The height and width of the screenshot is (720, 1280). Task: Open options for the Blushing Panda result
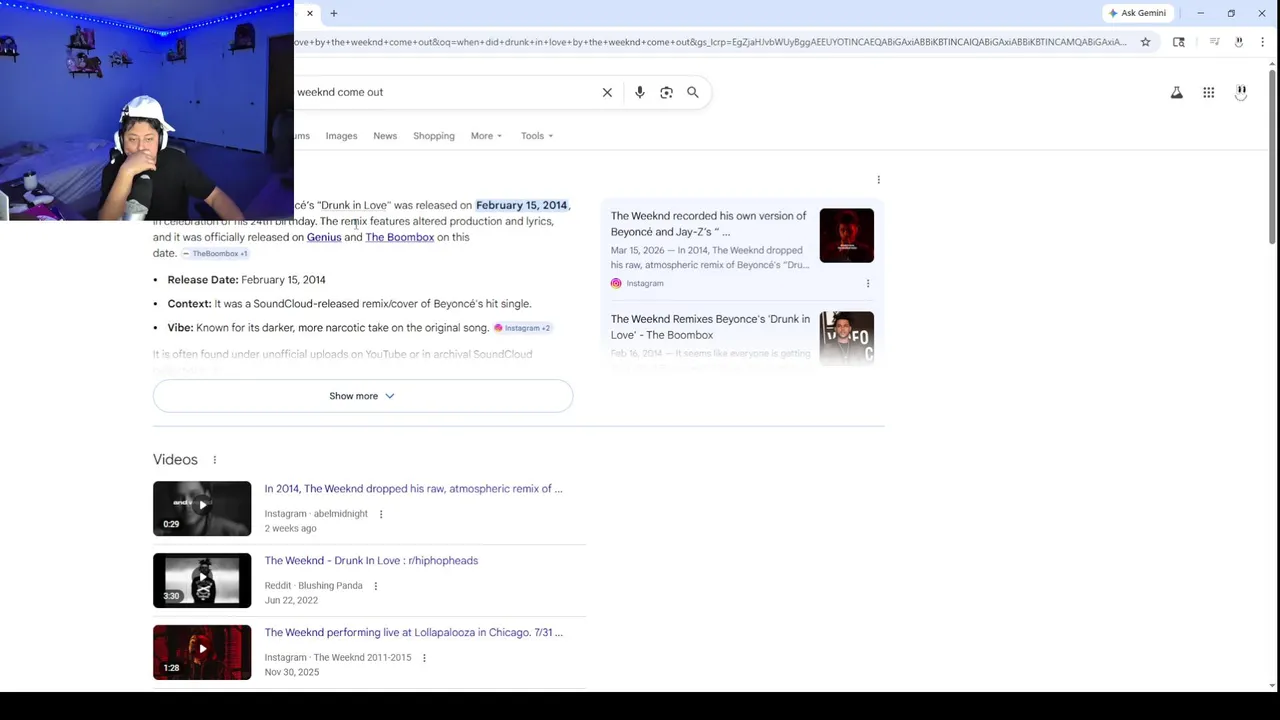click(x=376, y=586)
